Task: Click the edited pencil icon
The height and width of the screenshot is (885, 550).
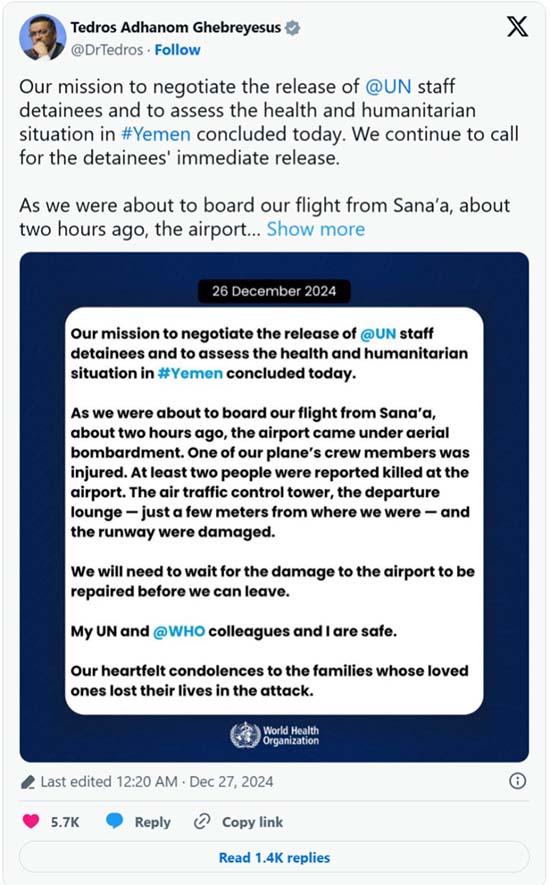Action: [28, 782]
